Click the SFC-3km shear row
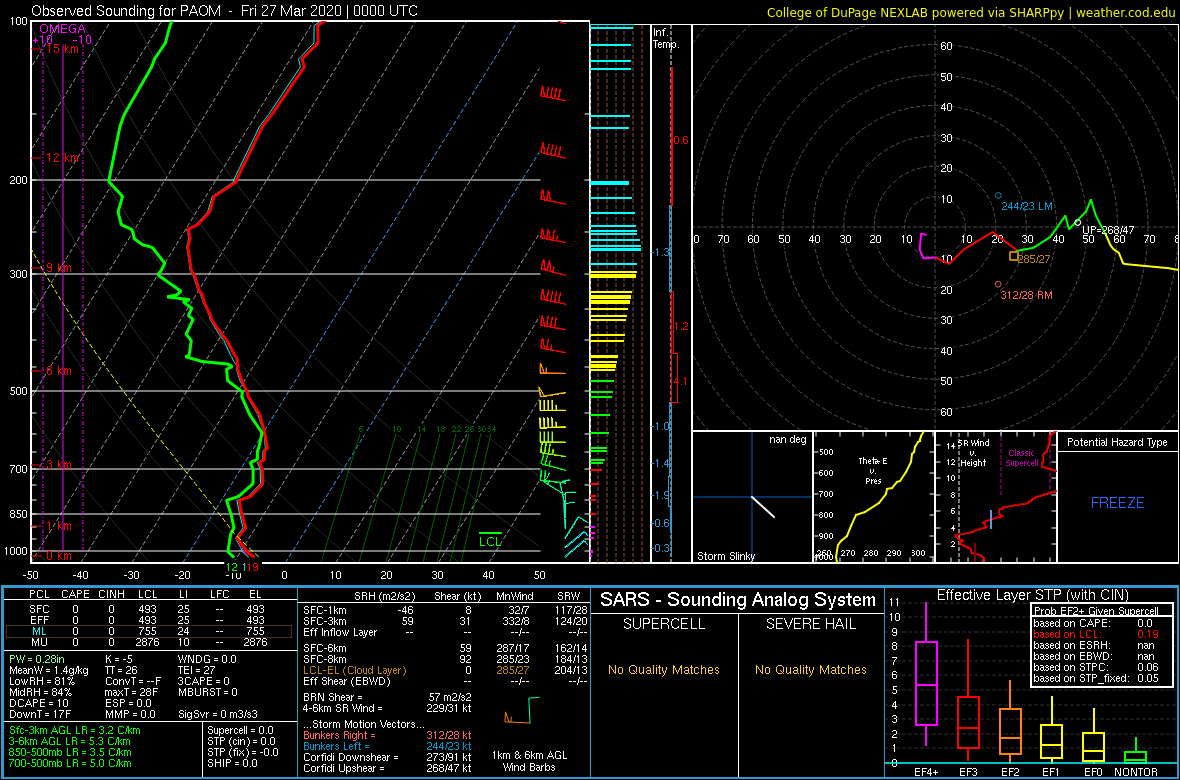Screen dimensions: 1180x780 pyautogui.click(x=446, y=620)
